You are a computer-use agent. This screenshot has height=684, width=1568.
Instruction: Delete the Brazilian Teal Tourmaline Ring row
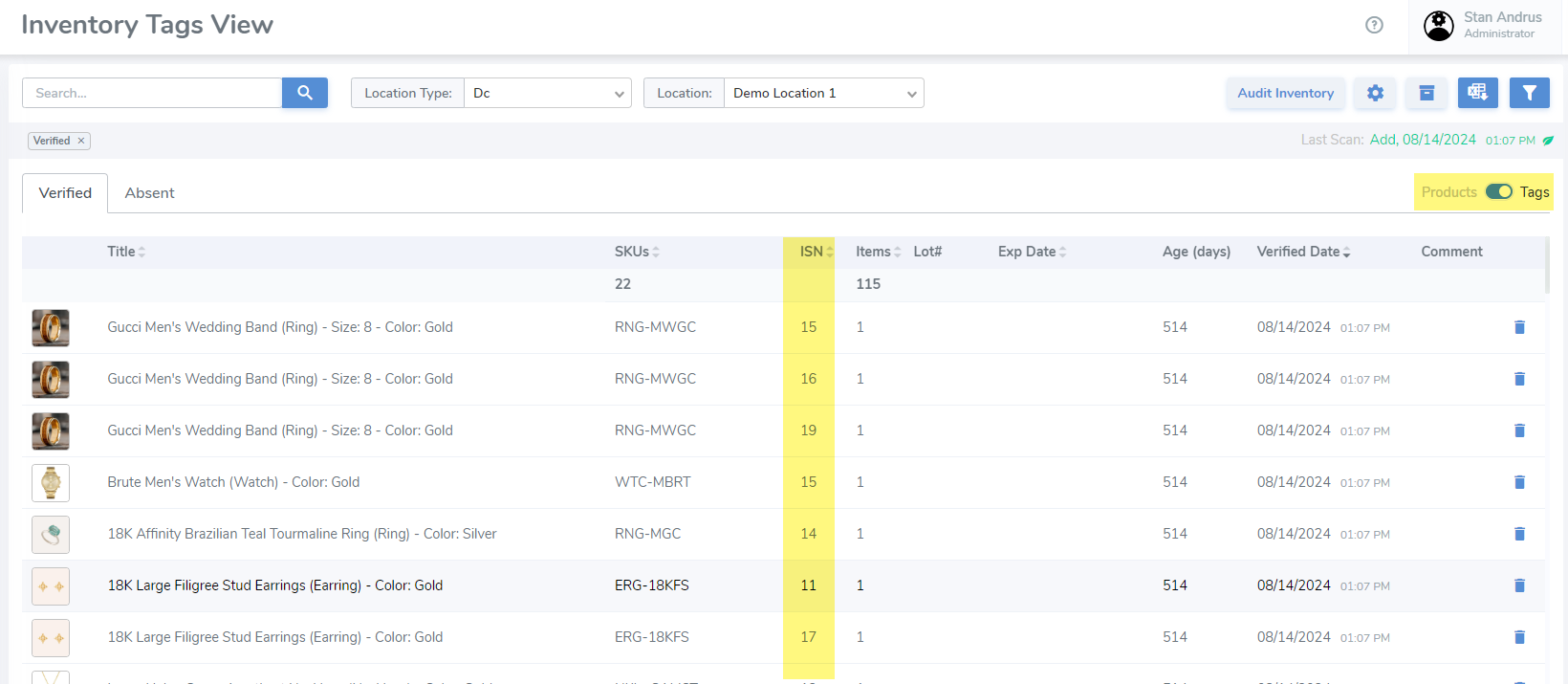point(1519,534)
